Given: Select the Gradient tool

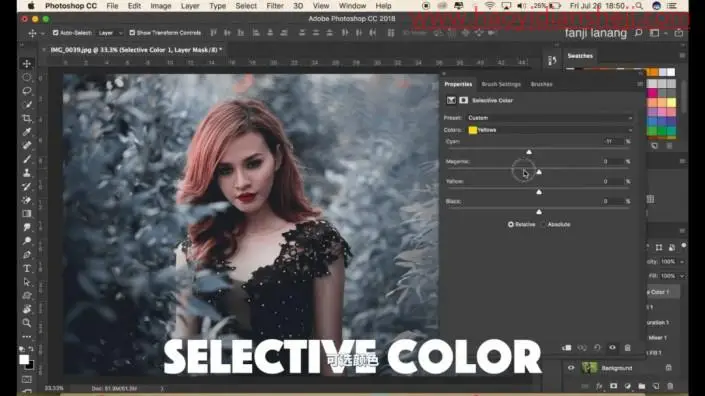Looking at the screenshot, I should coord(27,214).
